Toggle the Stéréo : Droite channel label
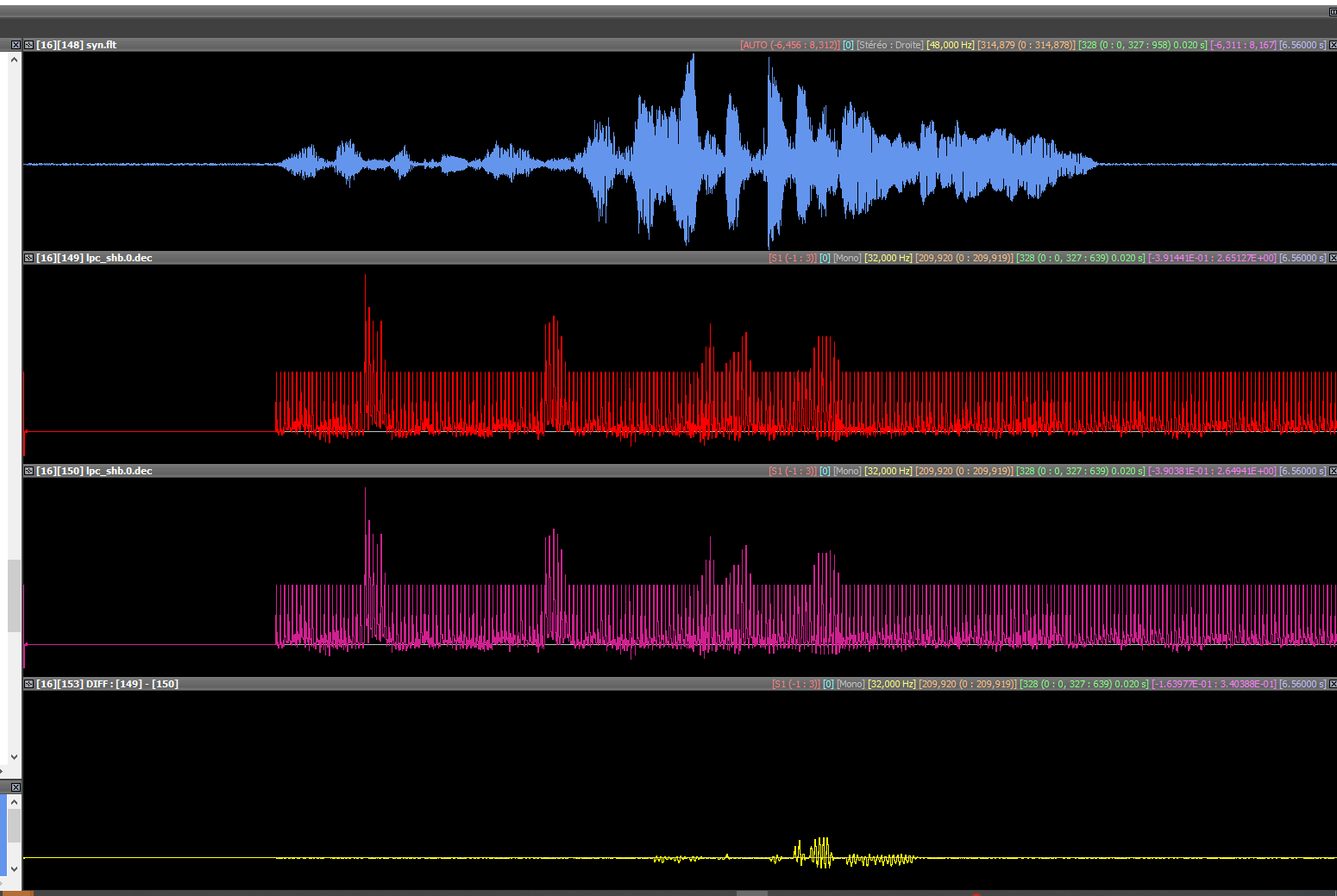 (x=889, y=45)
